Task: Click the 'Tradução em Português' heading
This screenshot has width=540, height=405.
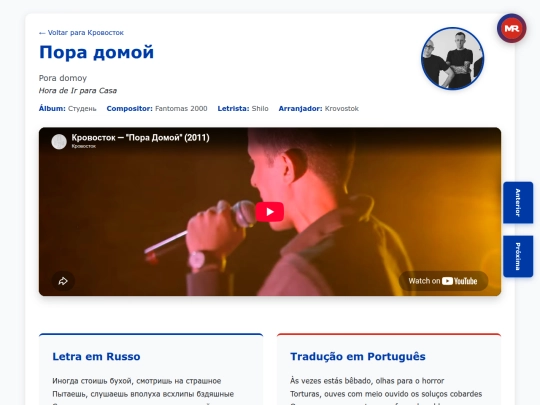Action: pyautogui.click(x=358, y=356)
